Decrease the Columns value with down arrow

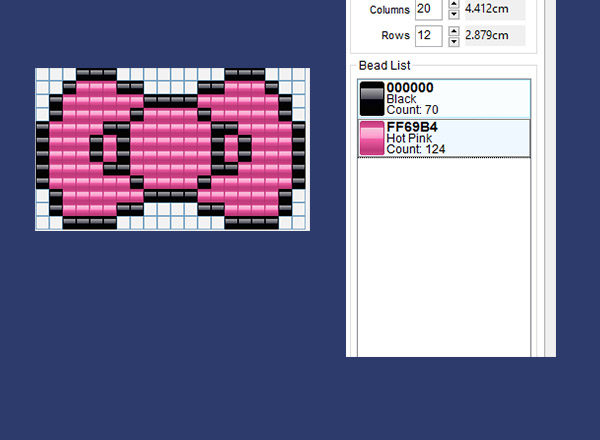pos(454,15)
